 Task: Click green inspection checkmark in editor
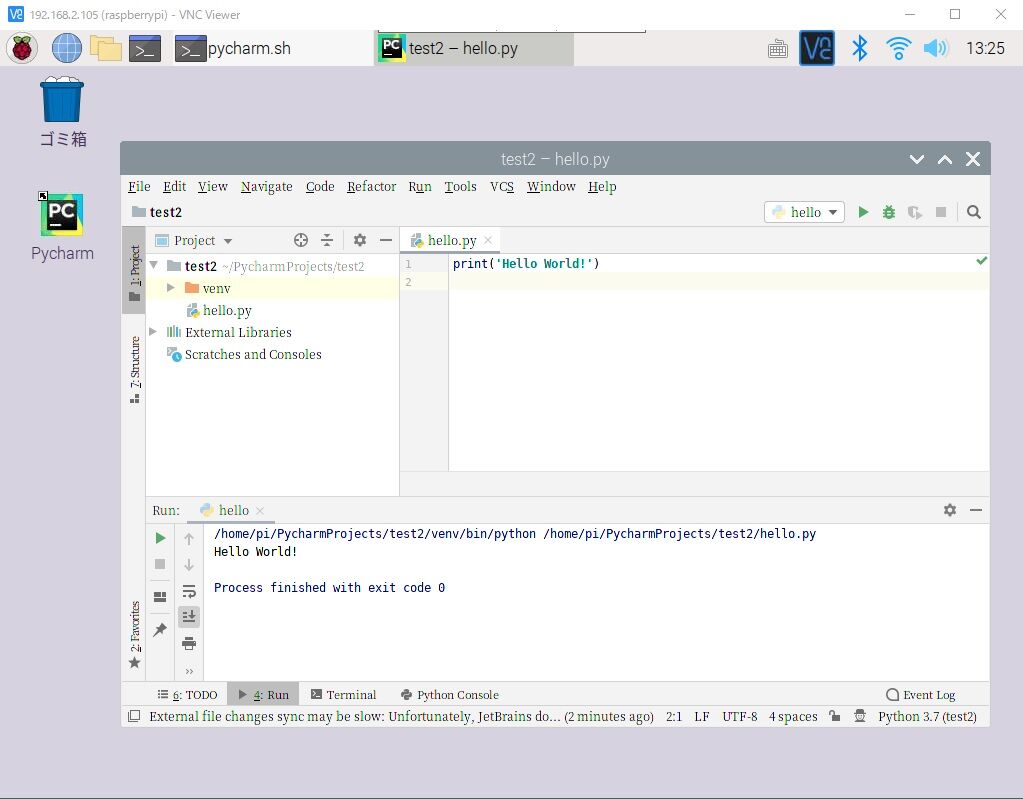pos(981,261)
